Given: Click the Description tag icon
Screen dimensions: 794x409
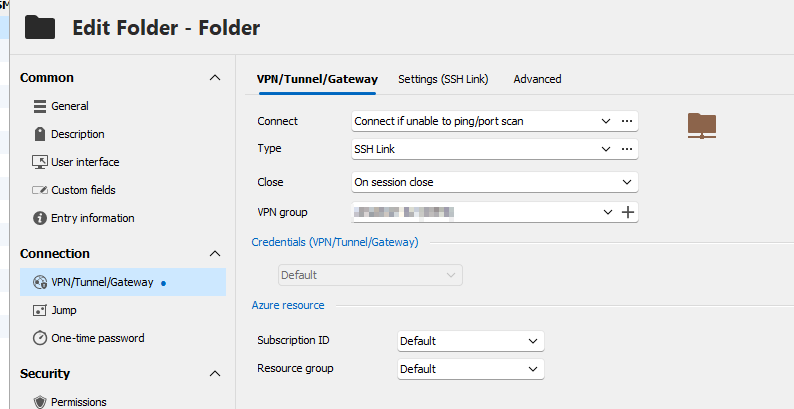Looking at the screenshot, I should pos(40,134).
